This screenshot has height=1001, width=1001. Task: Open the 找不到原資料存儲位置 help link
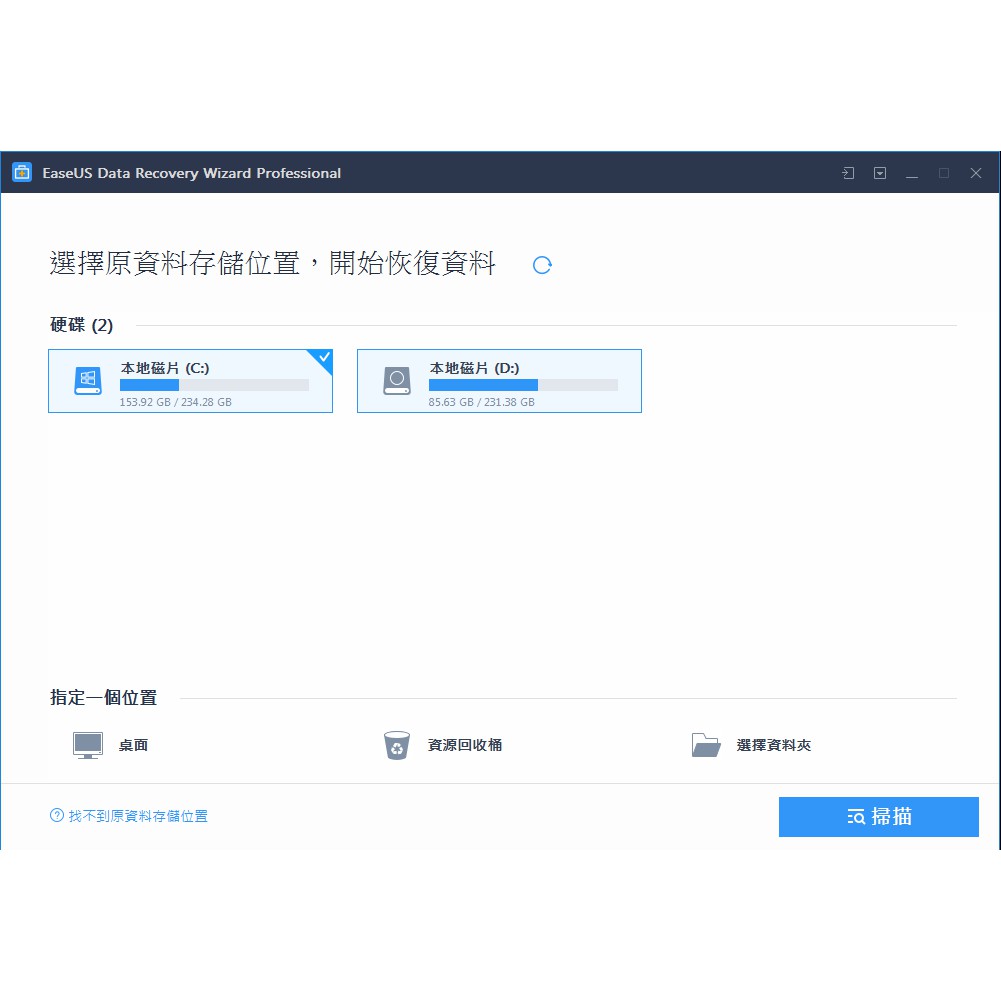pos(138,816)
